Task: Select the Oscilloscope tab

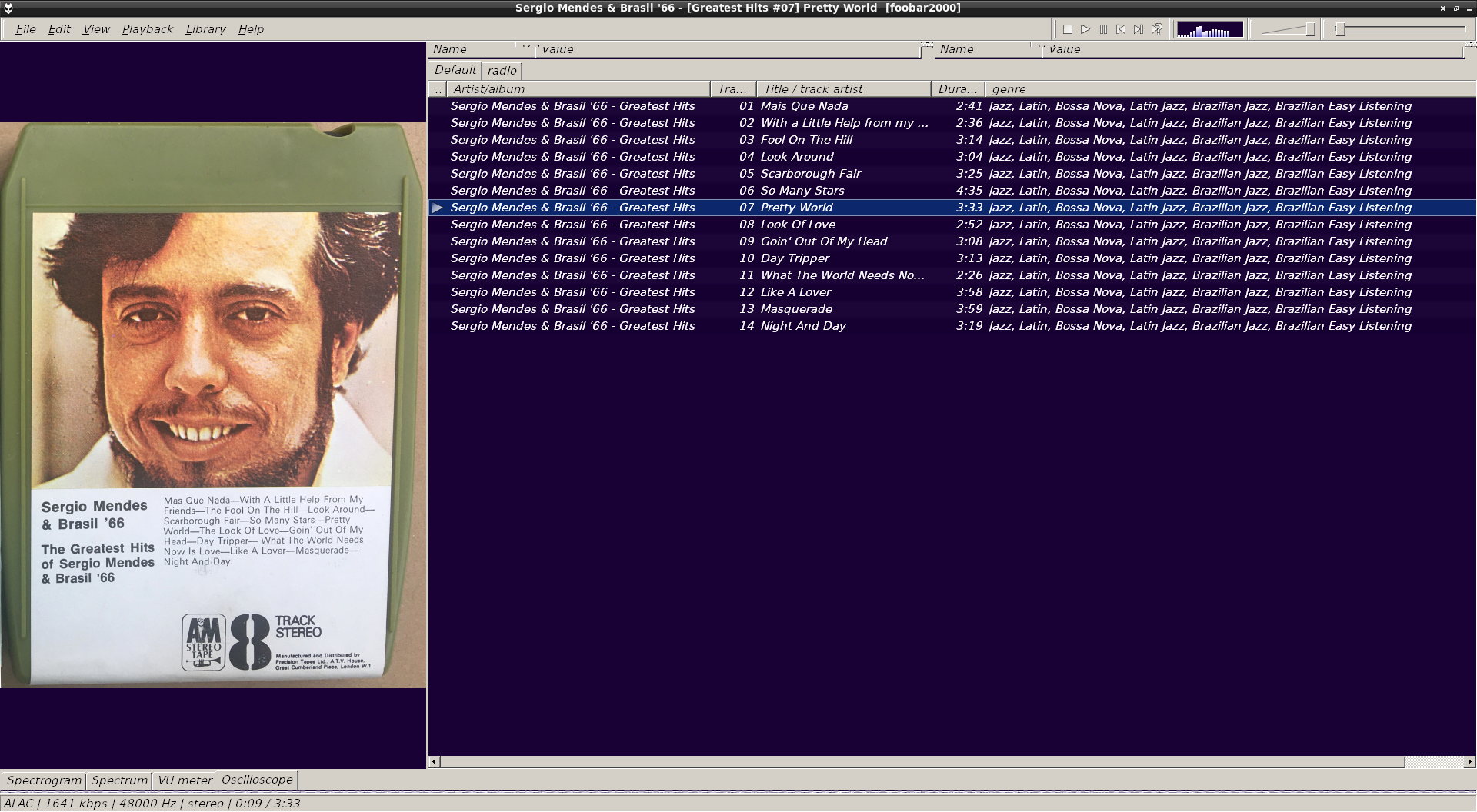Action: pyautogui.click(x=257, y=780)
